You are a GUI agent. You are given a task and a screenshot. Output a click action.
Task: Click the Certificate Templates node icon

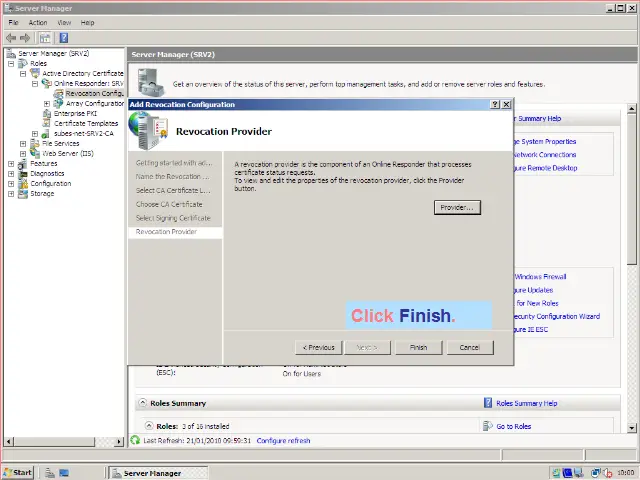tap(47, 123)
